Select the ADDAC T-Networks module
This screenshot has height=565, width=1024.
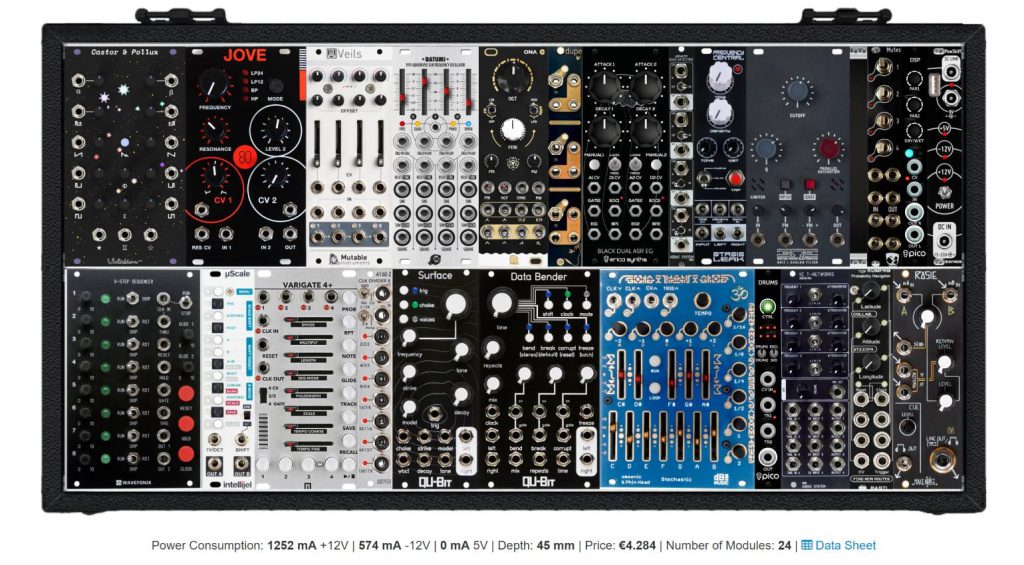pyautogui.click(x=814, y=378)
